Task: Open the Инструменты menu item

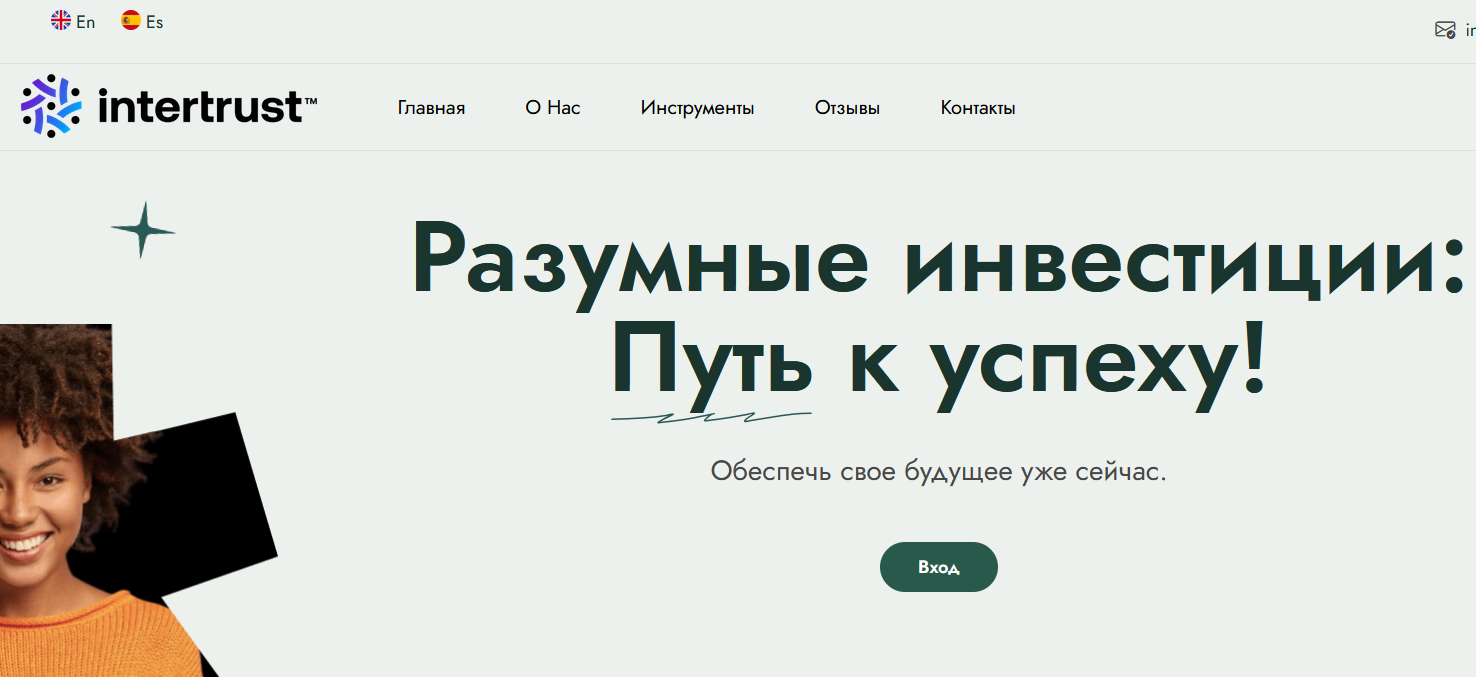Action: tap(697, 108)
